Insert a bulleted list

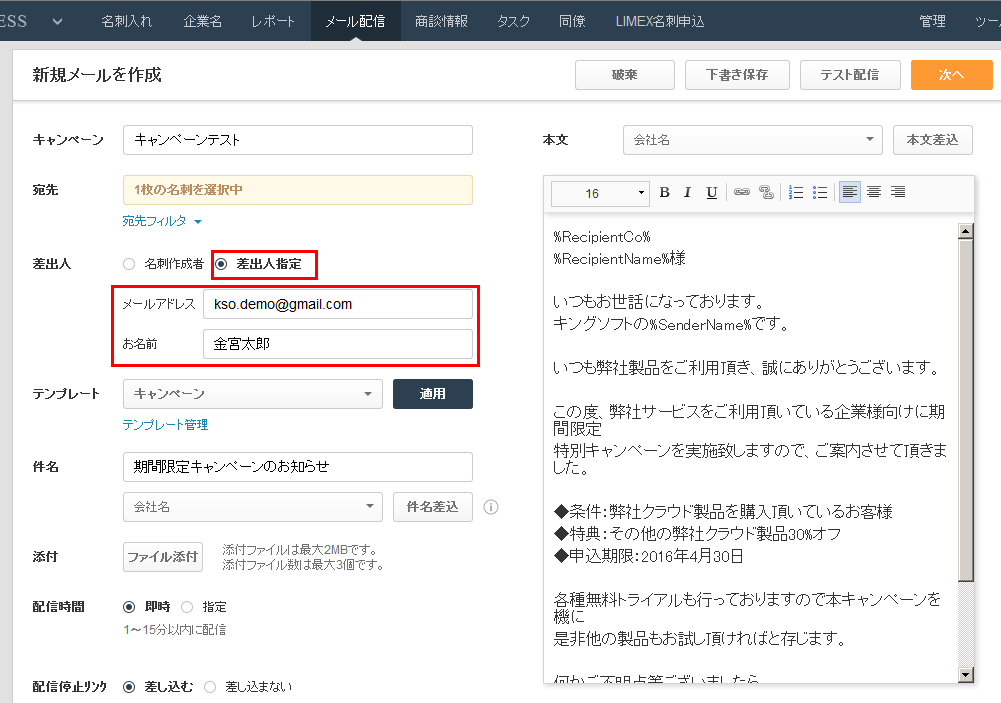point(820,193)
